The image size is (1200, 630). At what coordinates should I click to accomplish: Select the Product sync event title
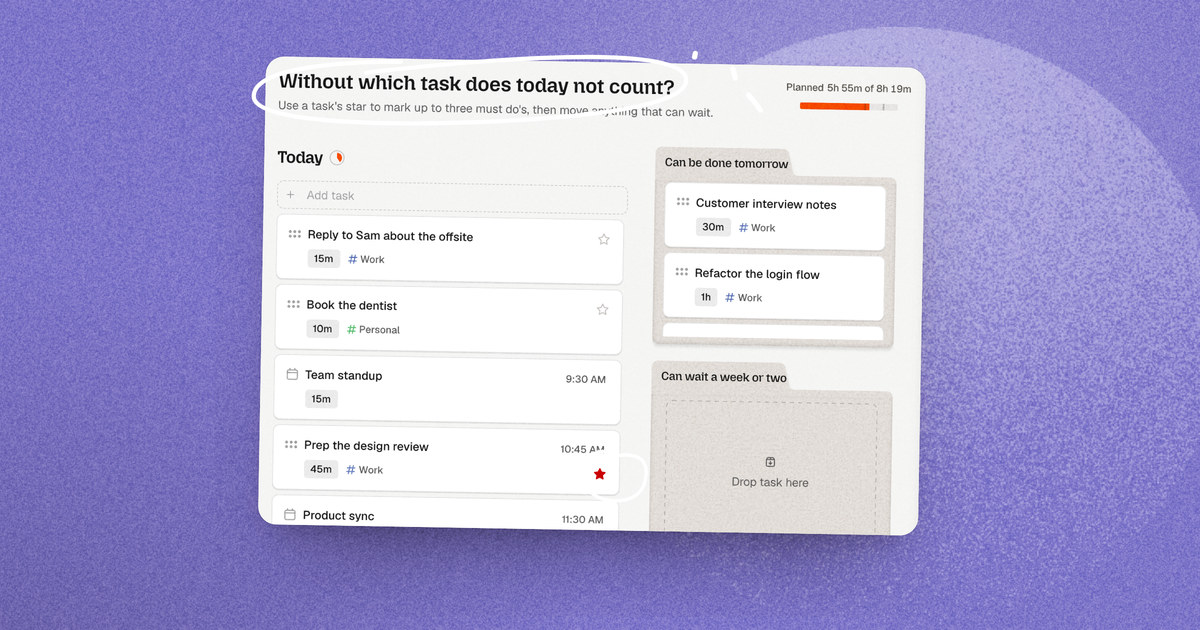pyautogui.click(x=339, y=515)
